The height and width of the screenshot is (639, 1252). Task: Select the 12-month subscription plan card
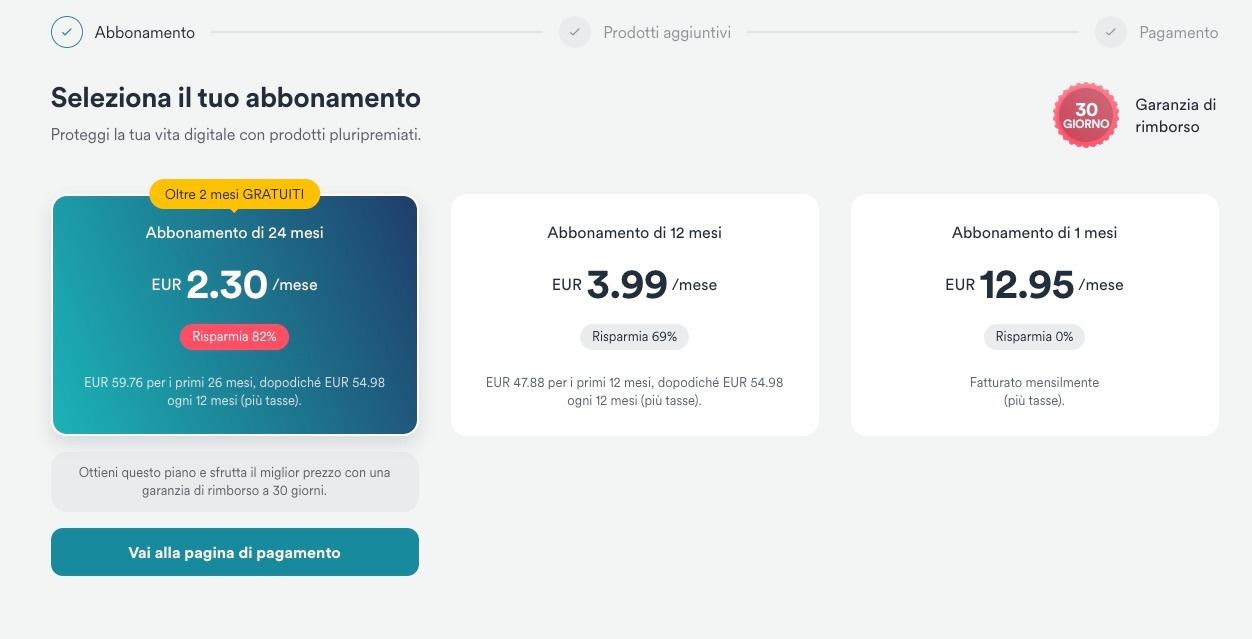click(x=634, y=315)
